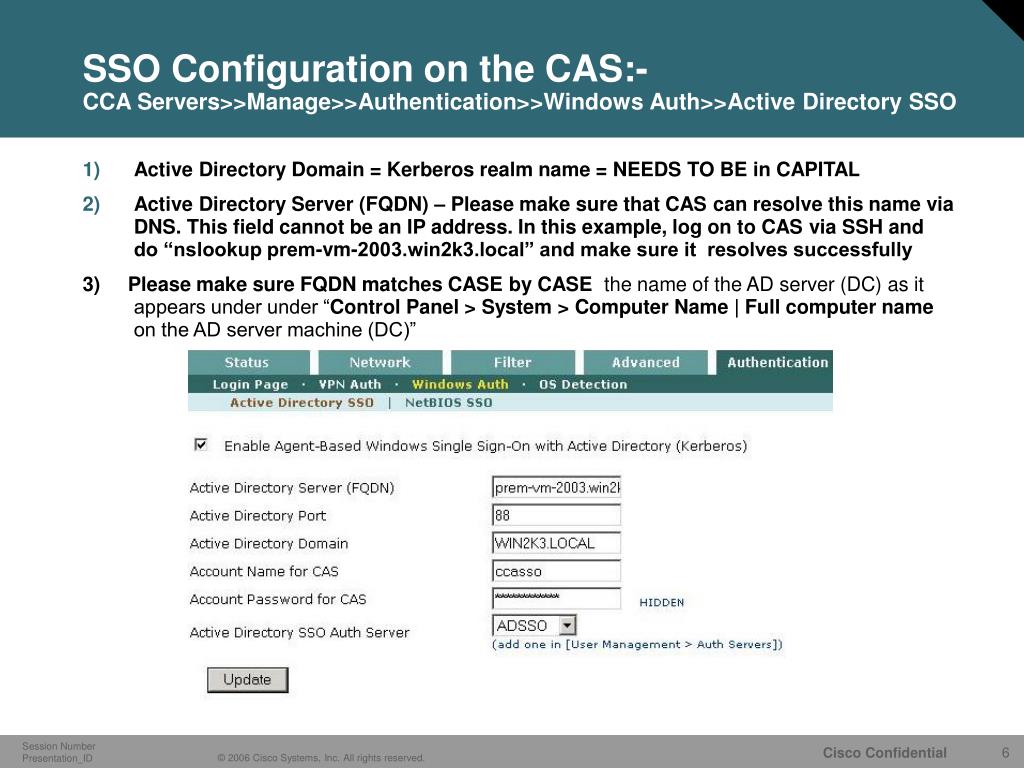Viewport: 1024px width, 768px height.
Task: Click the 'Cisco Confidential' footer text
Action: tap(884, 752)
